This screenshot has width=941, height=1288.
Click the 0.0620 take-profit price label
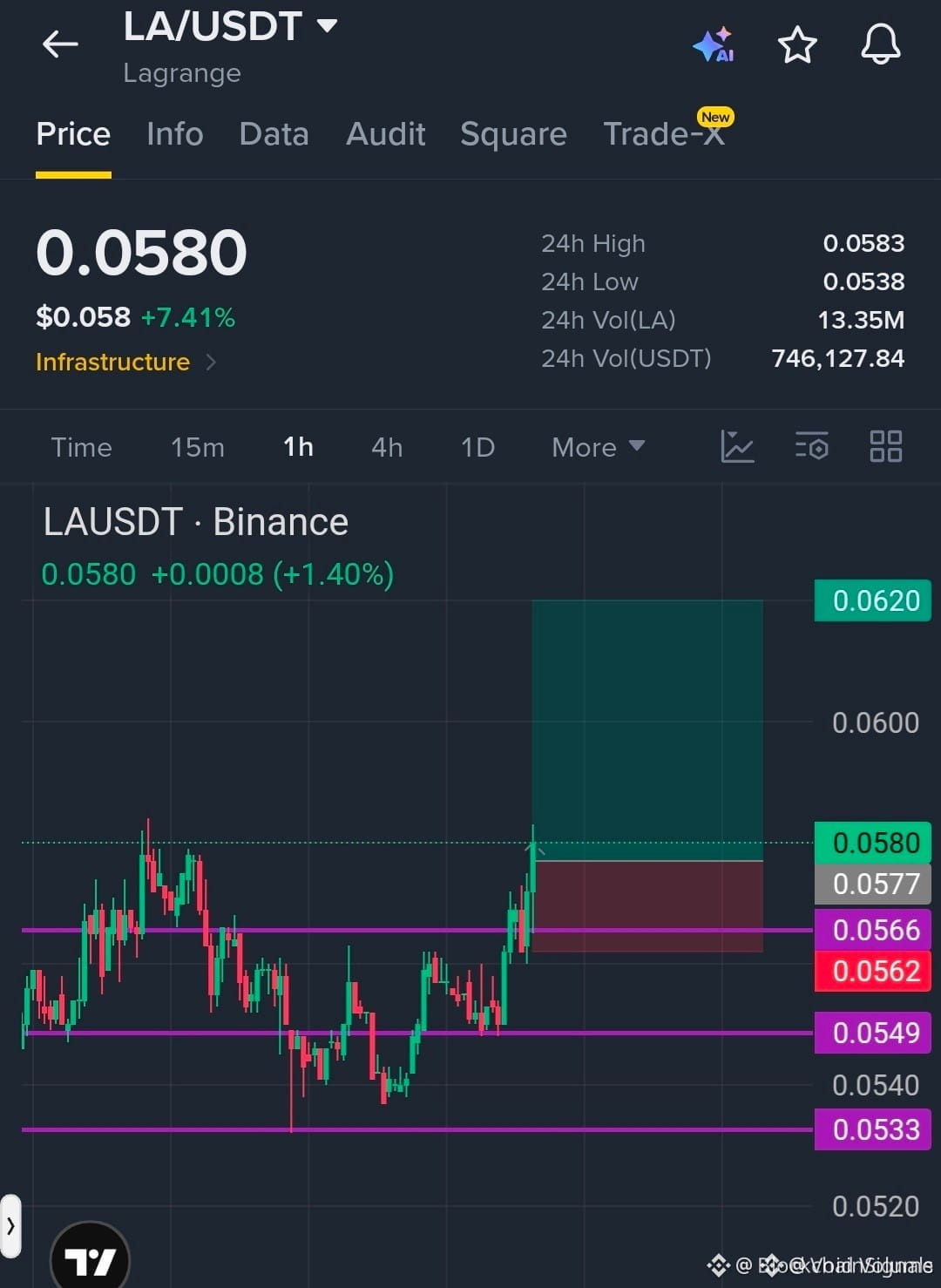(873, 600)
